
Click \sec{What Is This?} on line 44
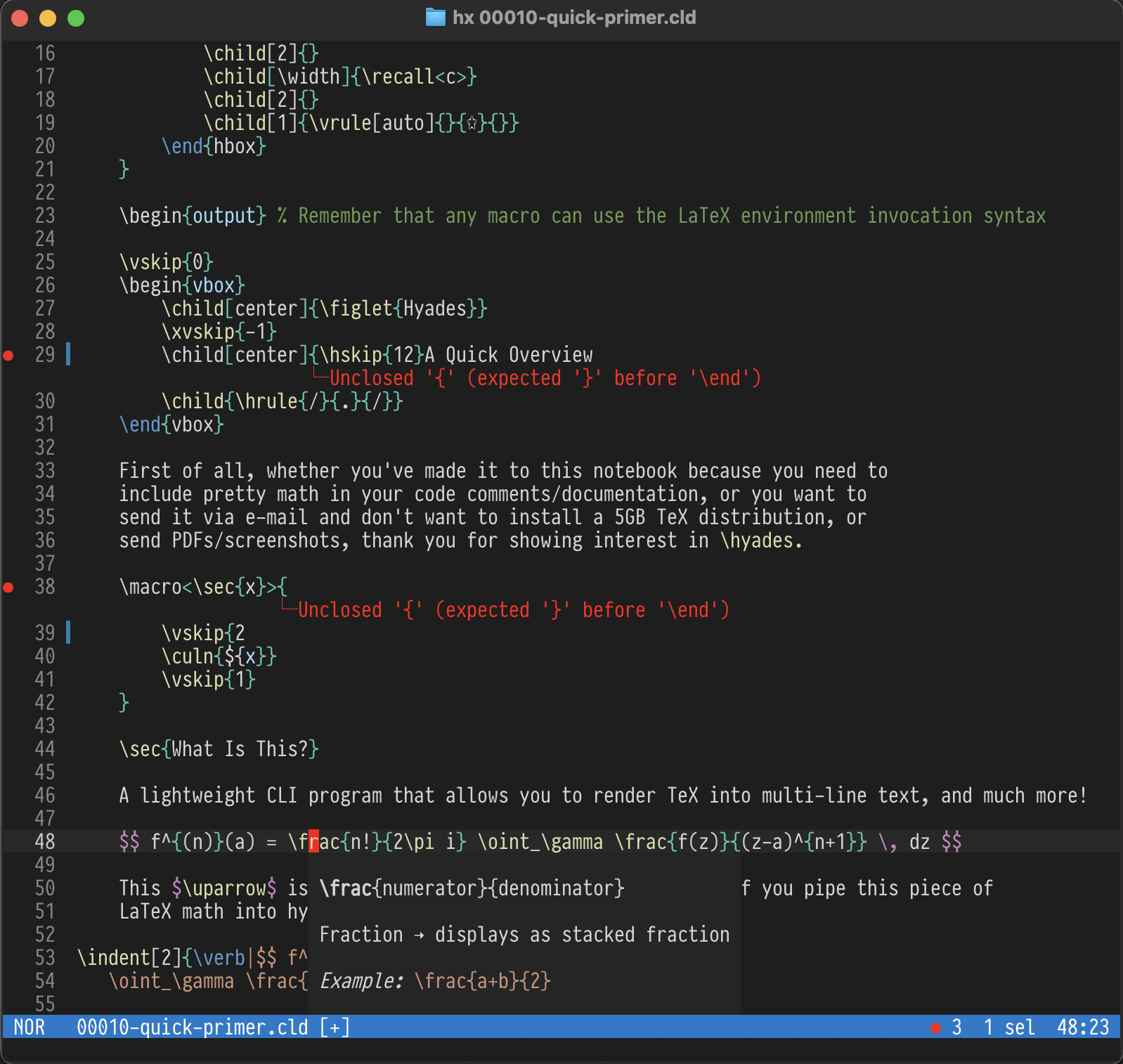[x=219, y=749]
